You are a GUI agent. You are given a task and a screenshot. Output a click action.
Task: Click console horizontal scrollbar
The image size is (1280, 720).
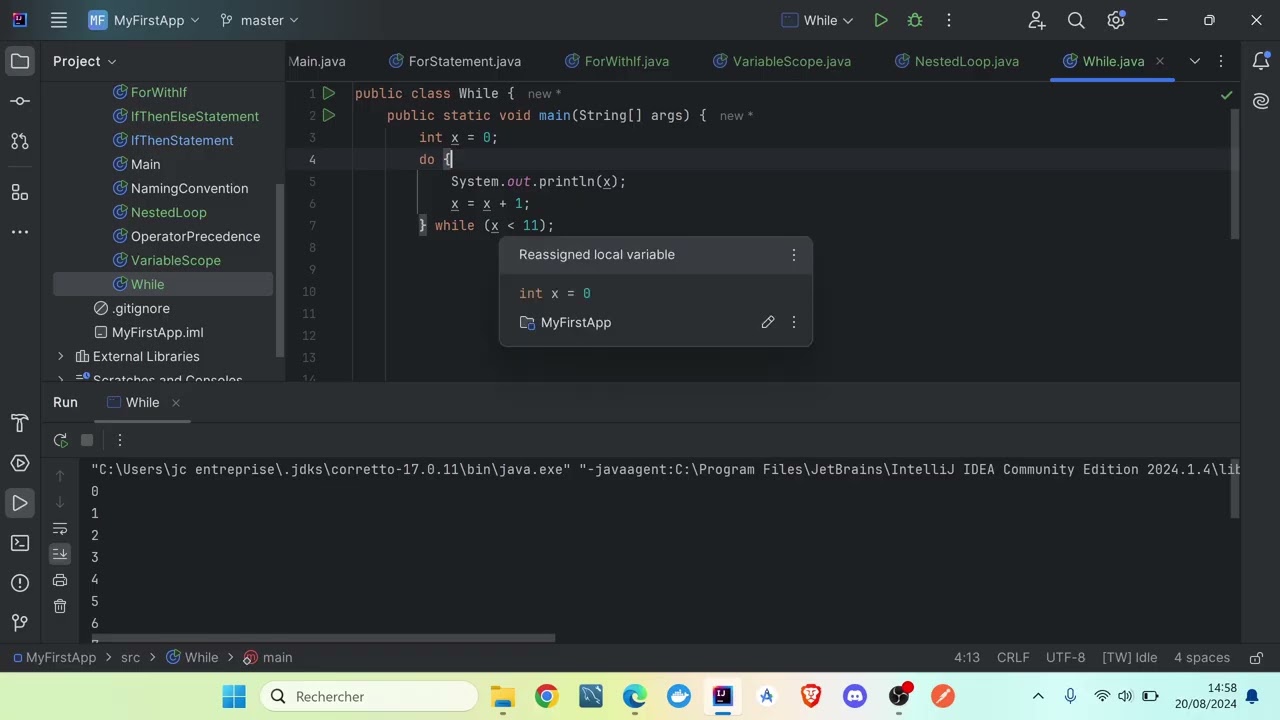(323, 638)
